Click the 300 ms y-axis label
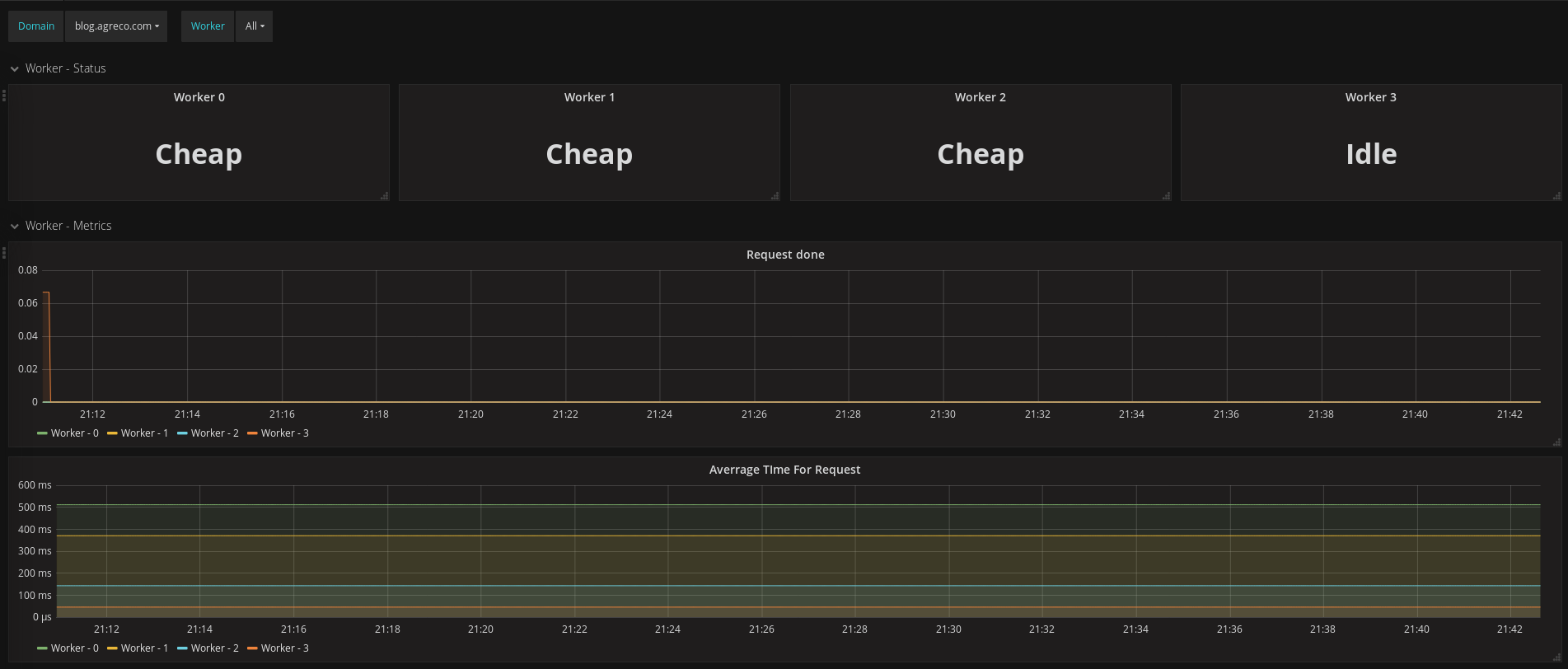The image size is (1568, 669). [x=35, y=551]
